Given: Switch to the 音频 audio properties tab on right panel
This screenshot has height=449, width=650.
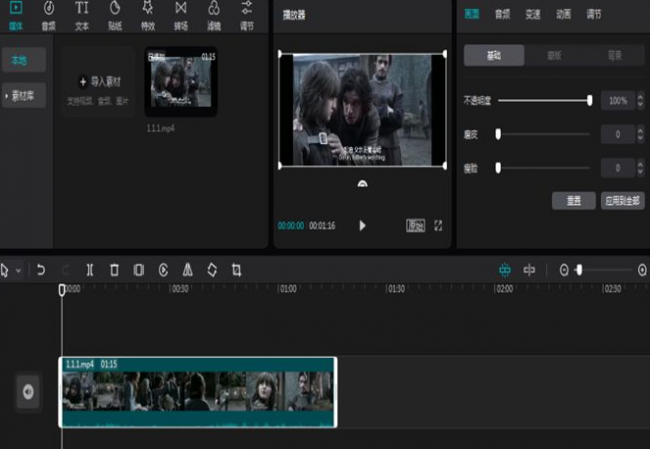Looking at the screenshot, I should [502, 15].
